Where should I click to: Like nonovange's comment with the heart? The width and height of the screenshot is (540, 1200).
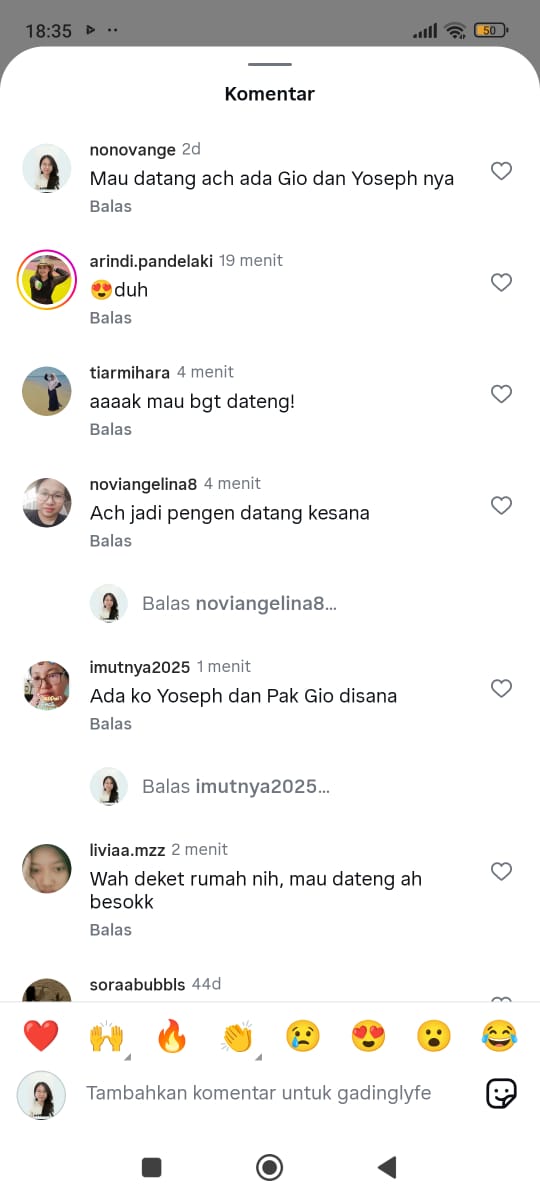pos(501,171)
